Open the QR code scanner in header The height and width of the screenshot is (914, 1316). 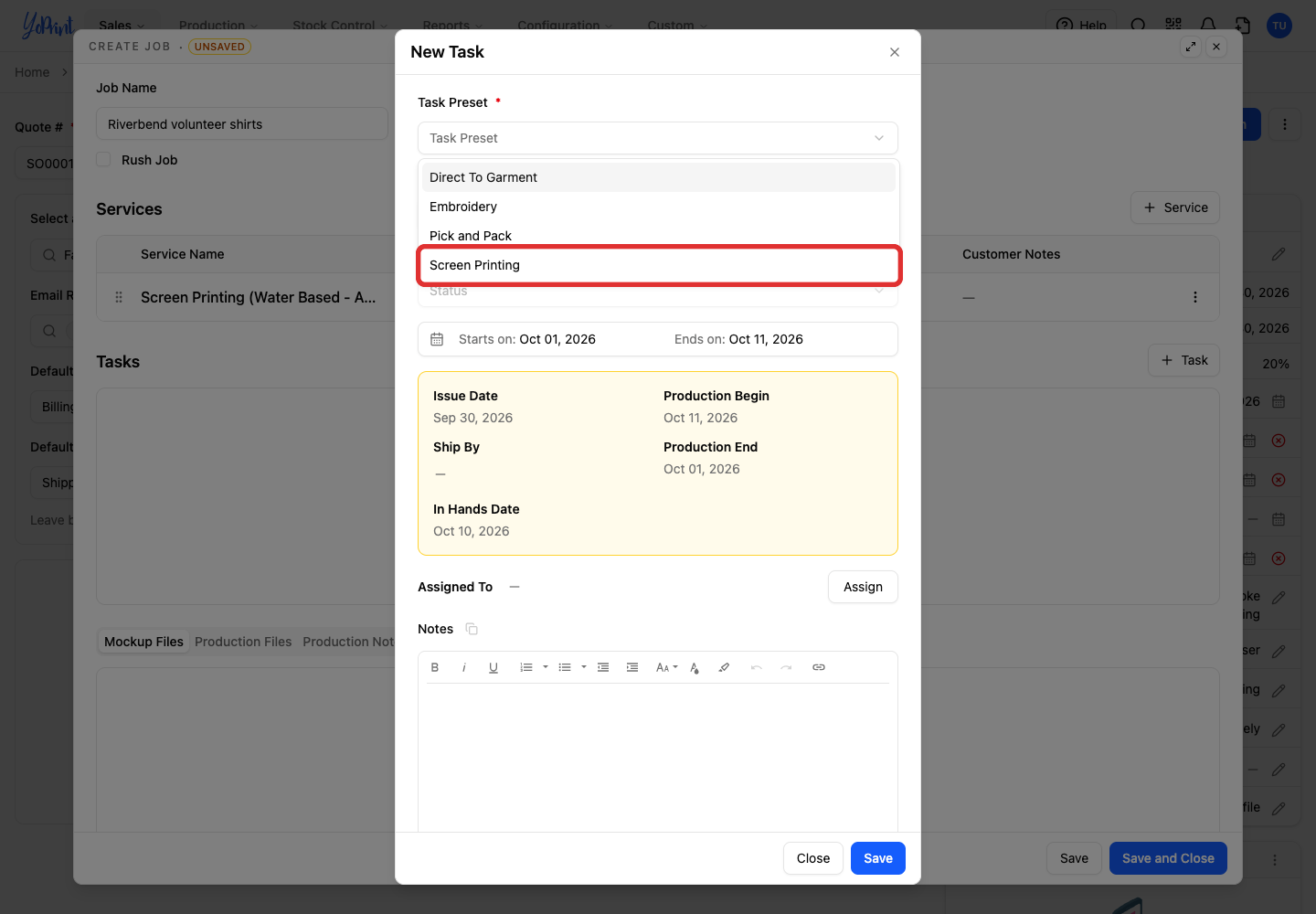click(x=1173, y=25)
